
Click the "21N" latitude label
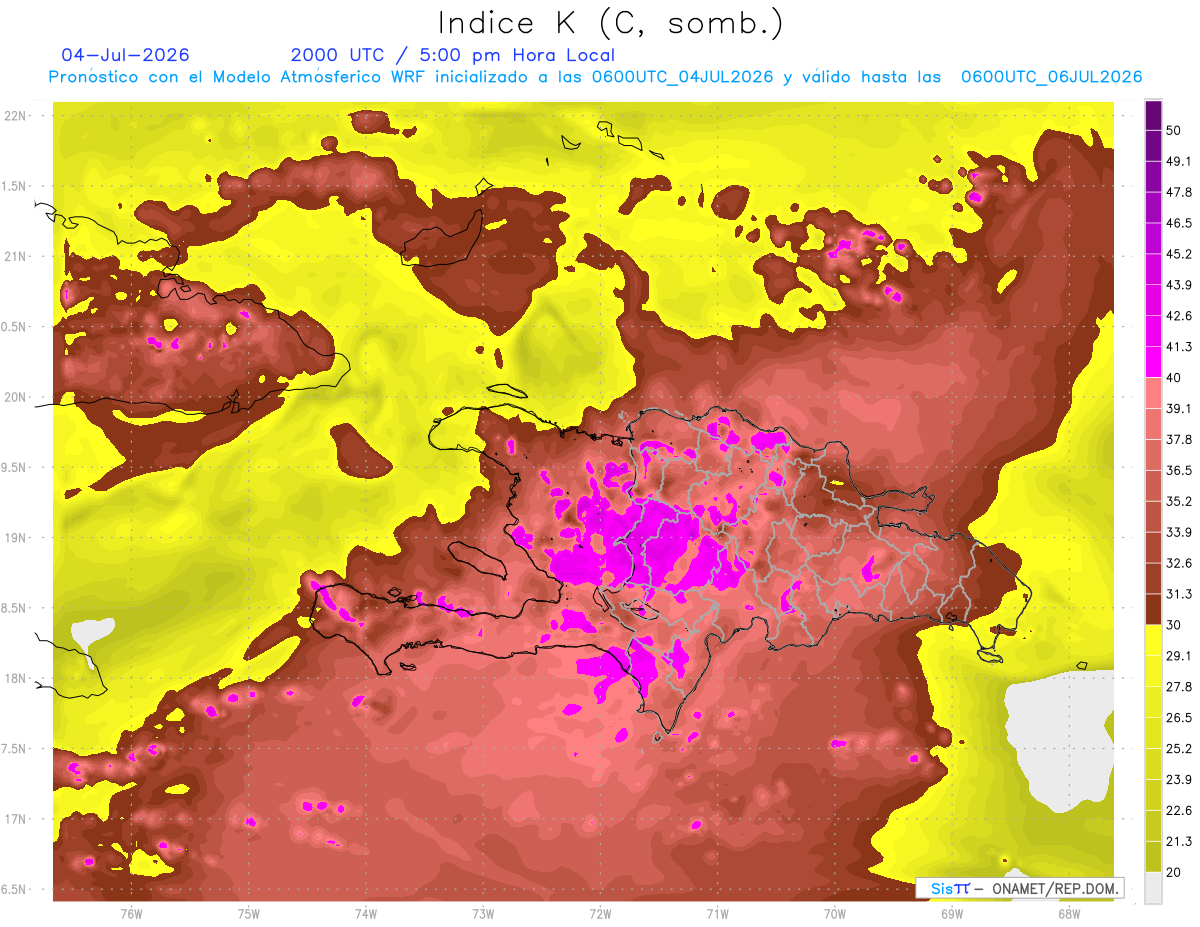(x=15, y=257)
